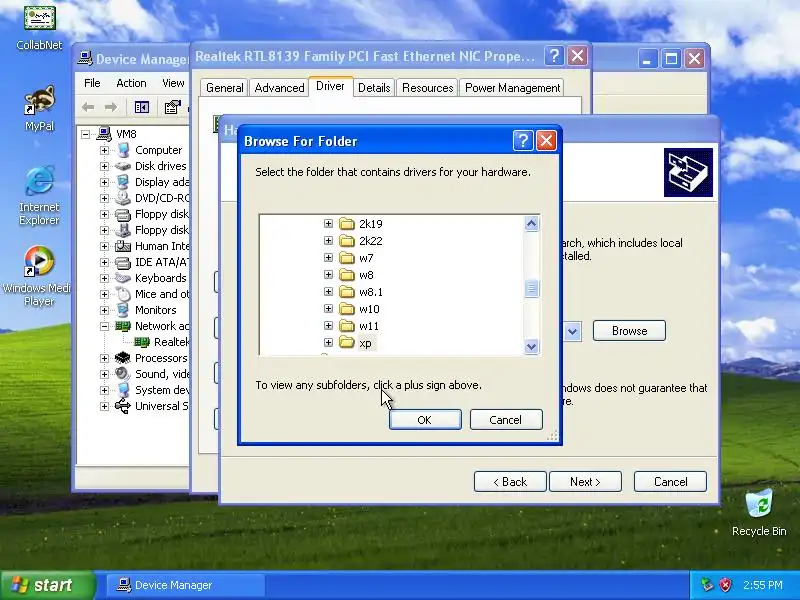Image resolution: width=800 pixels, height=600 pixels.
Task: Click the Properties toolbar icon in Device Manager
Action: click(172, 107)
